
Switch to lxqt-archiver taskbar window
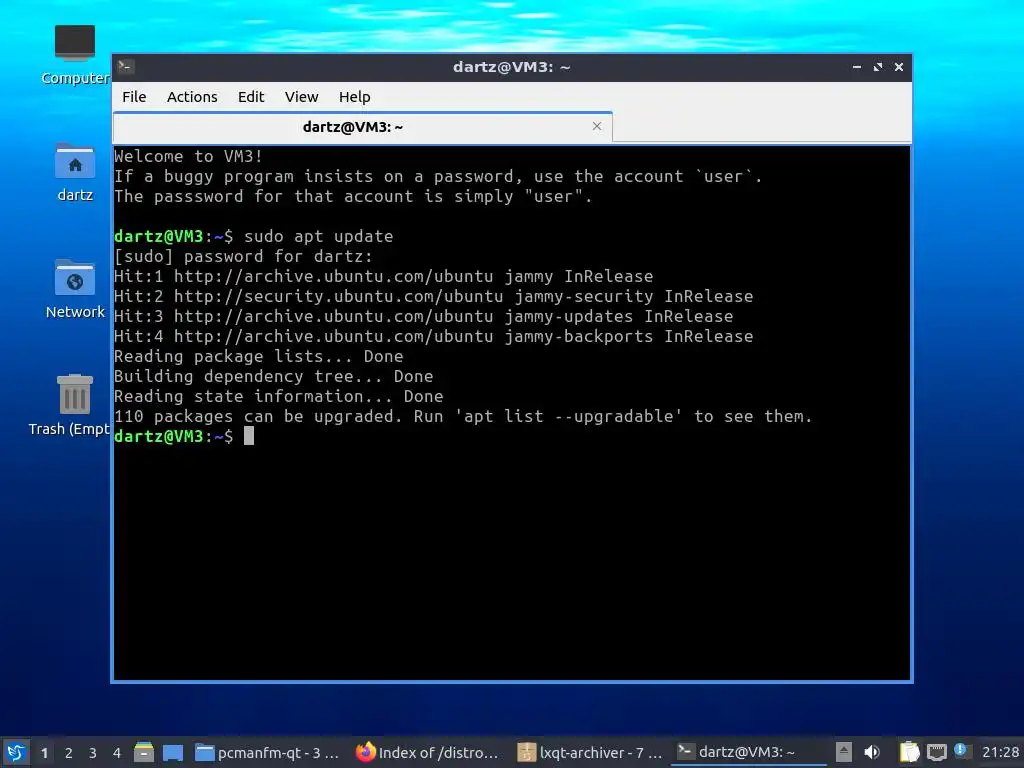tap(590, 752)
